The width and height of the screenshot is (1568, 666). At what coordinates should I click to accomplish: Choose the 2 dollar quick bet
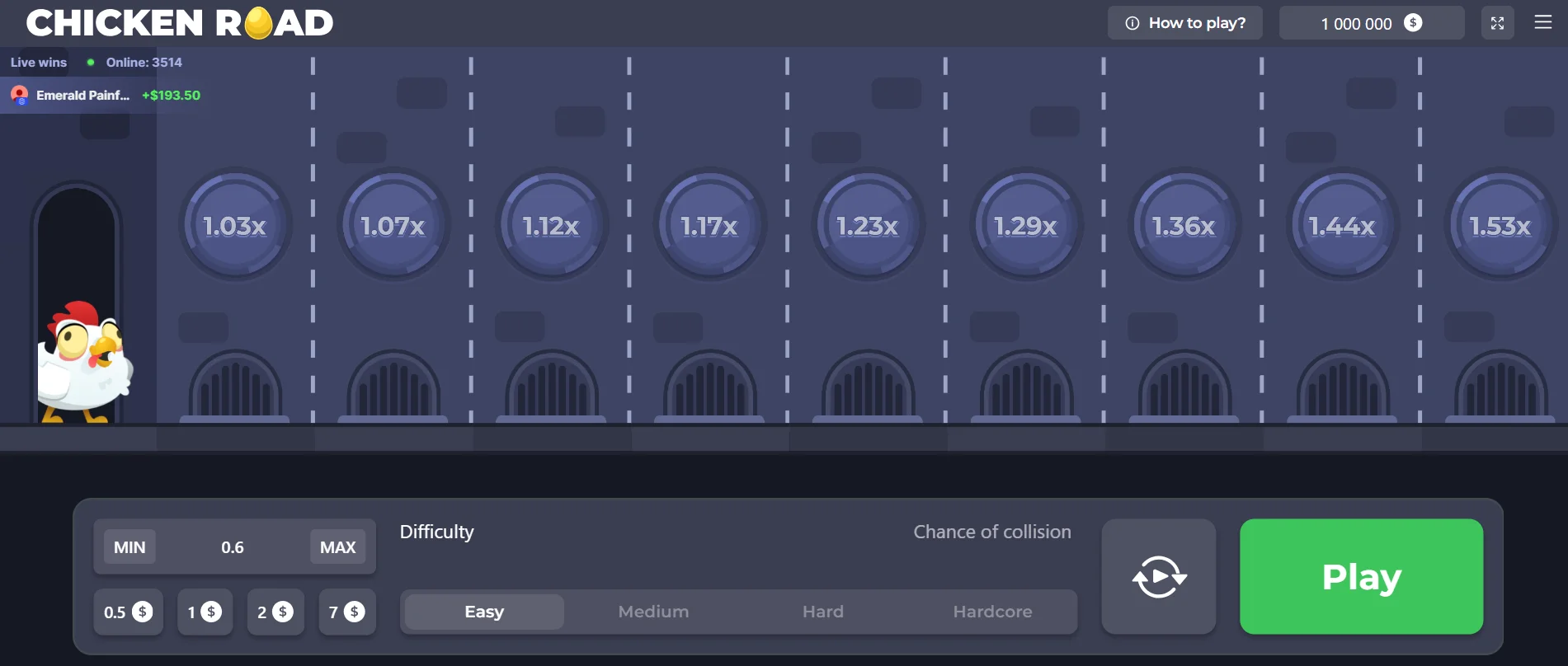(x=275, y=612)
